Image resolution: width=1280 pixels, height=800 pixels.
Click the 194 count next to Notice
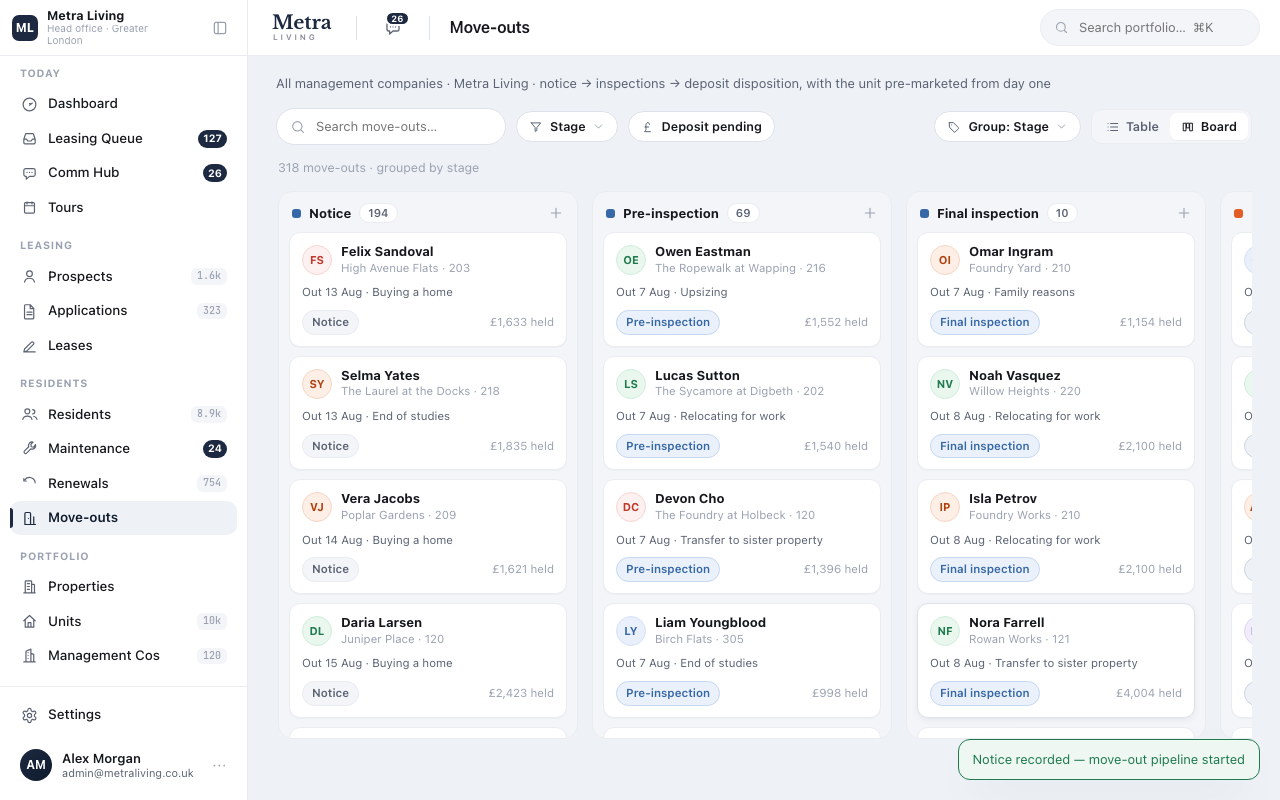point(378,213)
